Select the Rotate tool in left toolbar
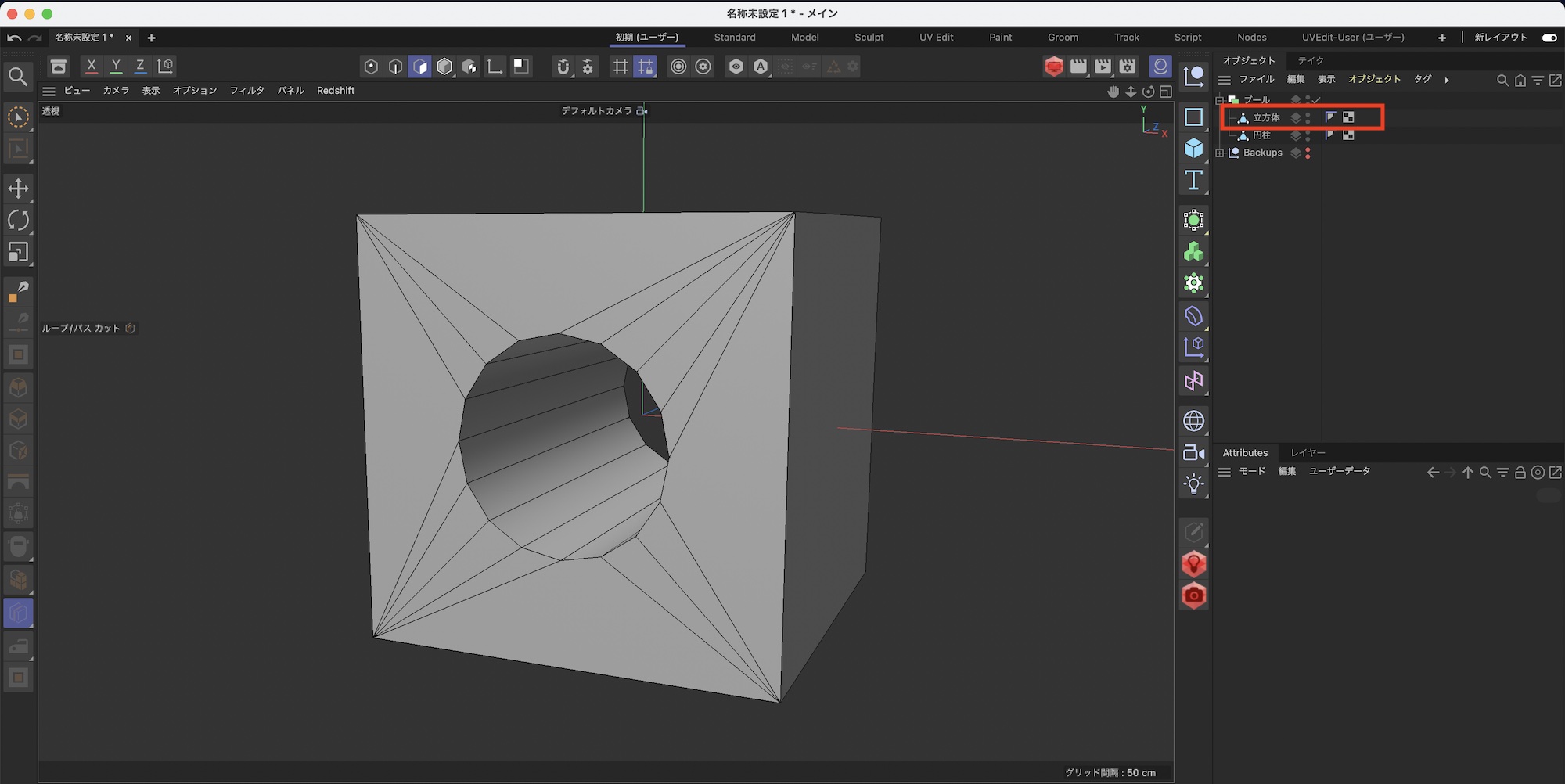Screen dimensions: 1565x784 (x=18, y=221)
